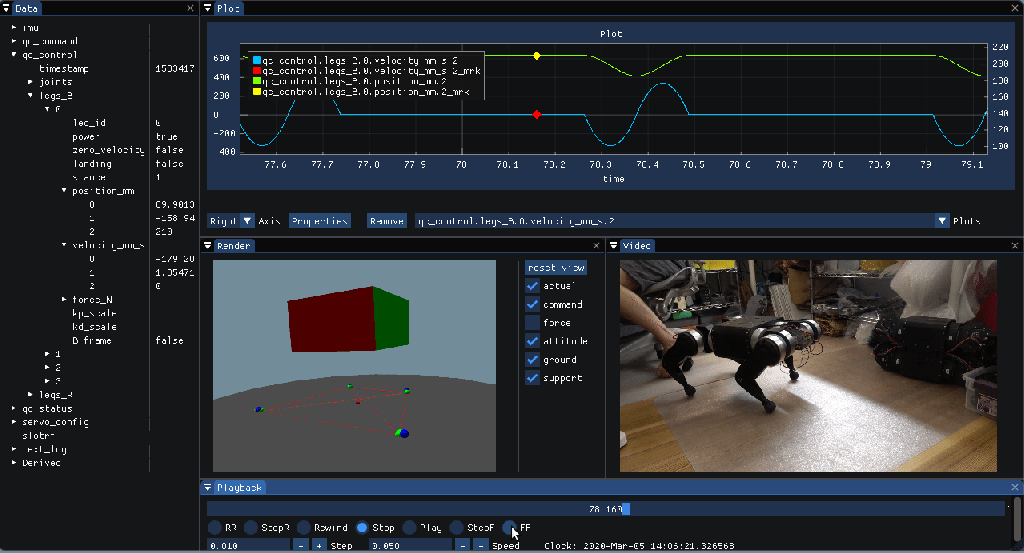The image size is (1024, 553).
Task: Enable the force checkbox in Render
Action: [x=533, y=323]
